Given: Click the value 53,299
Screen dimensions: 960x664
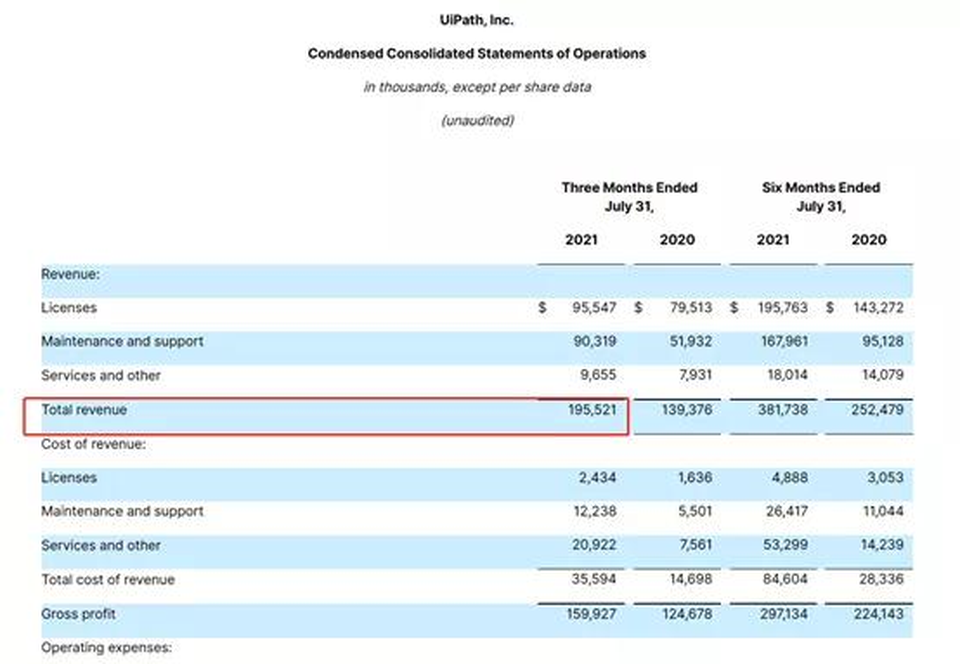Looking at the screenshot, I should pyautogui.click(x=786, y=545).
